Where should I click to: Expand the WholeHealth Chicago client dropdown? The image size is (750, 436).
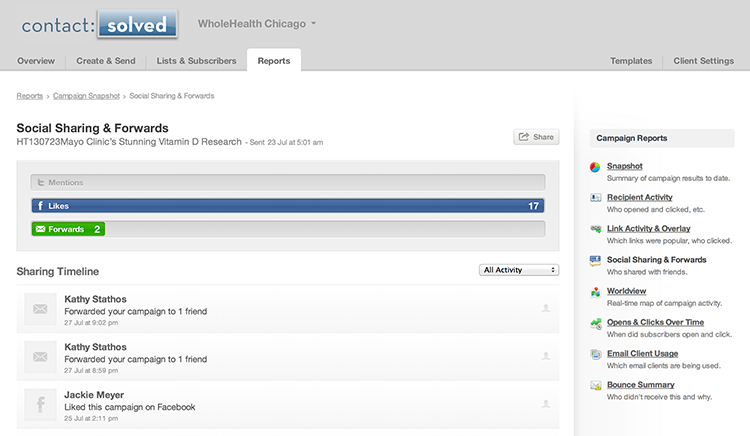tap(257, 23)
